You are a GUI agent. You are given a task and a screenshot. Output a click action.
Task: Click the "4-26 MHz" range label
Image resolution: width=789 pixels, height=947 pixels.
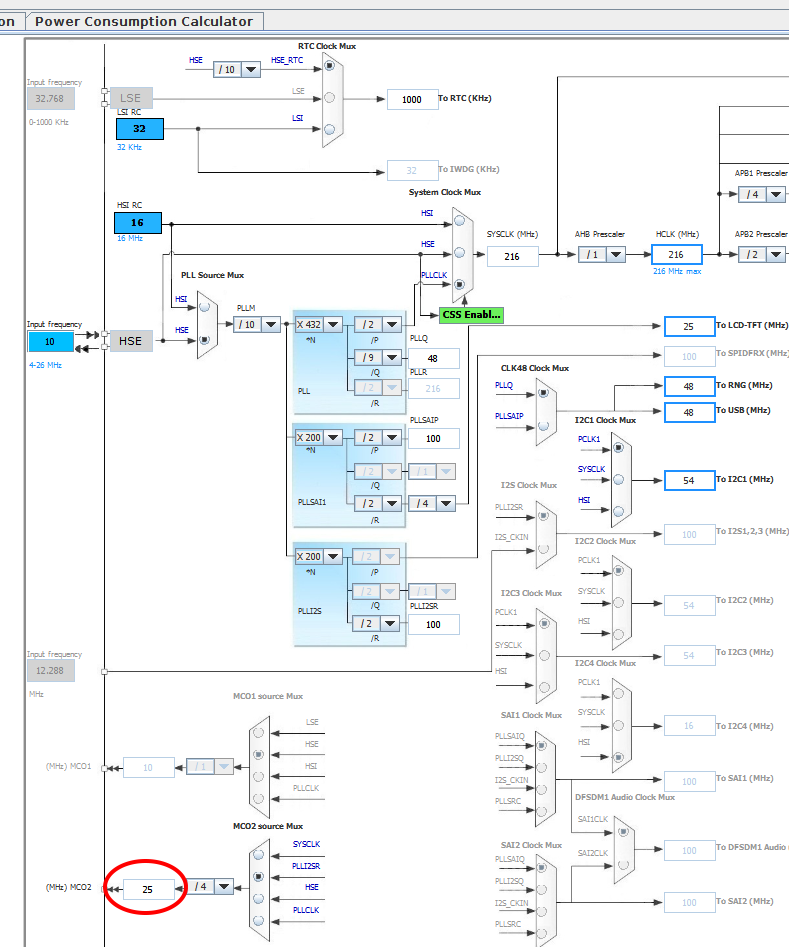click(x=45, y=365)
